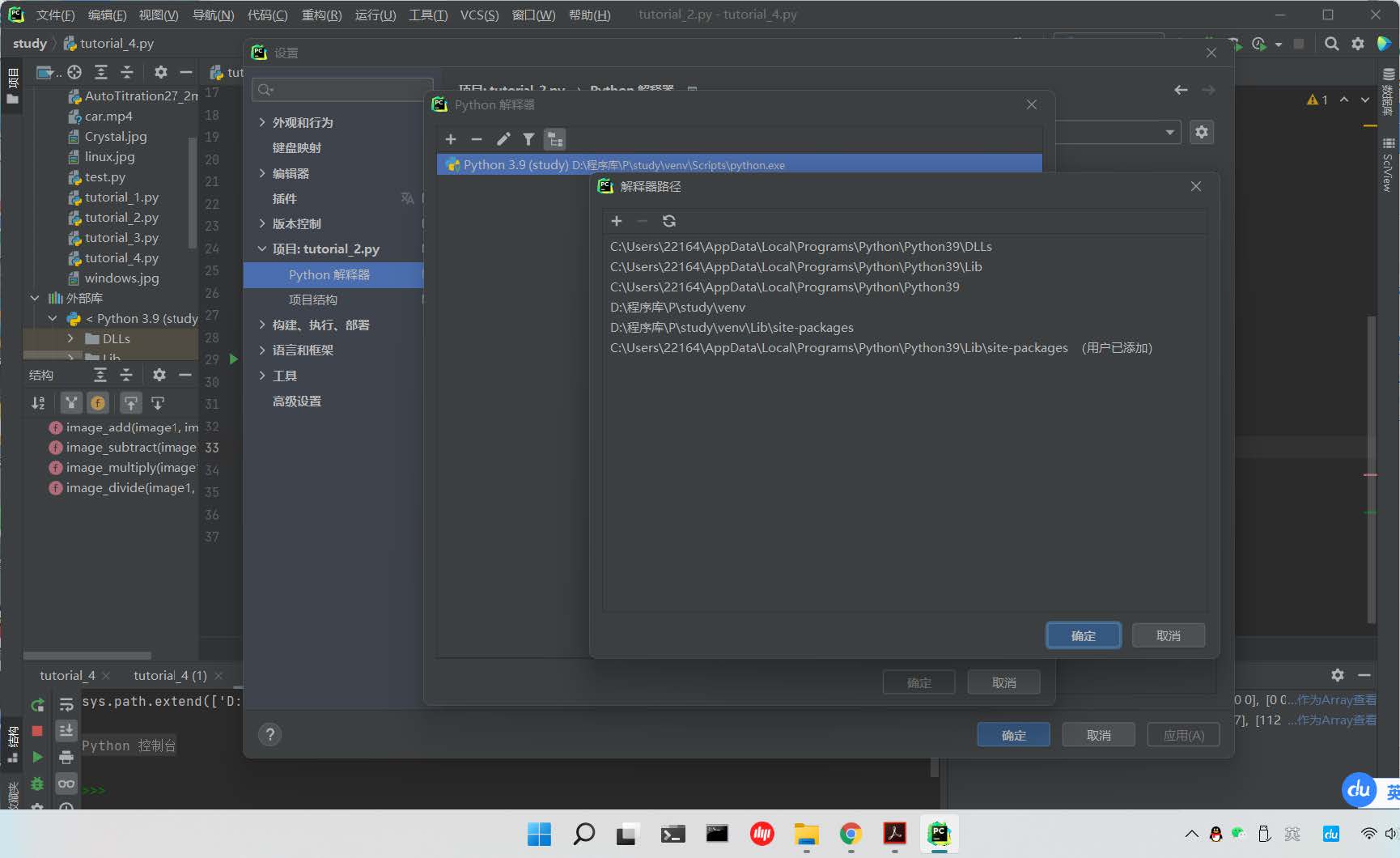Add a new path in the interpreter paths dialog
Image resolution: width=1400 pixels, height=858 pixels.
tap(617, 221)
